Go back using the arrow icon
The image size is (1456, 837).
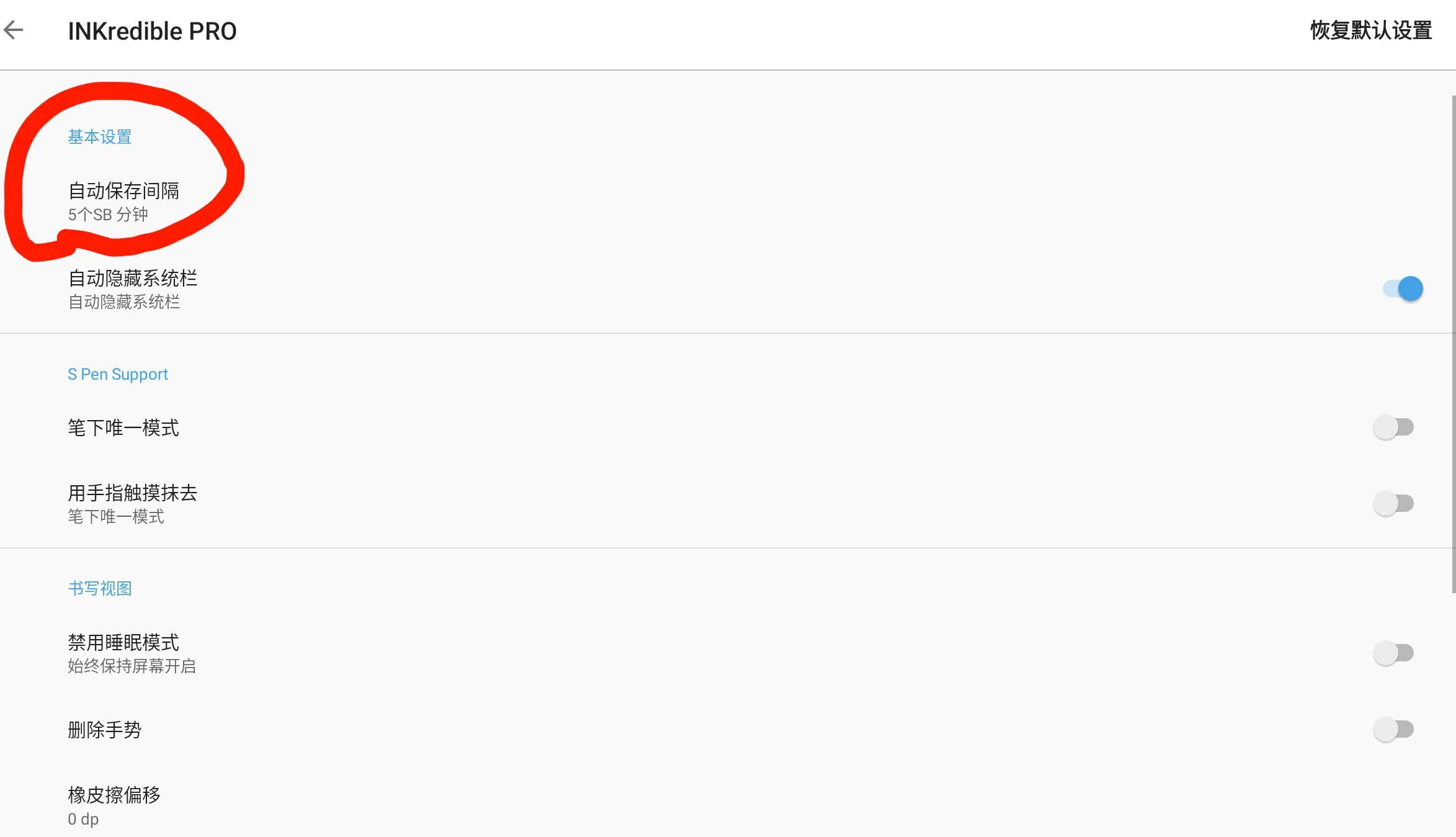tap(14, 30)
